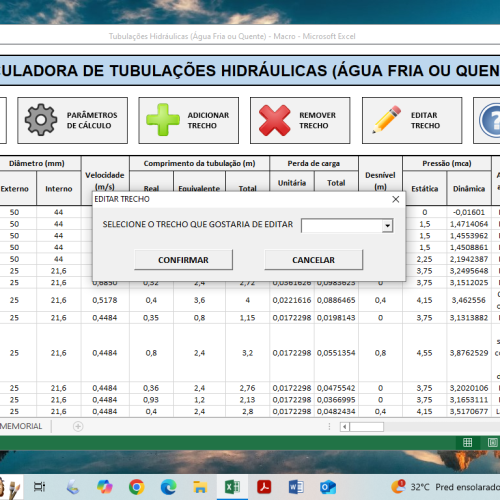The image size is (500, 500).
Task: Click the Perda de carga header
Action: 314,163
